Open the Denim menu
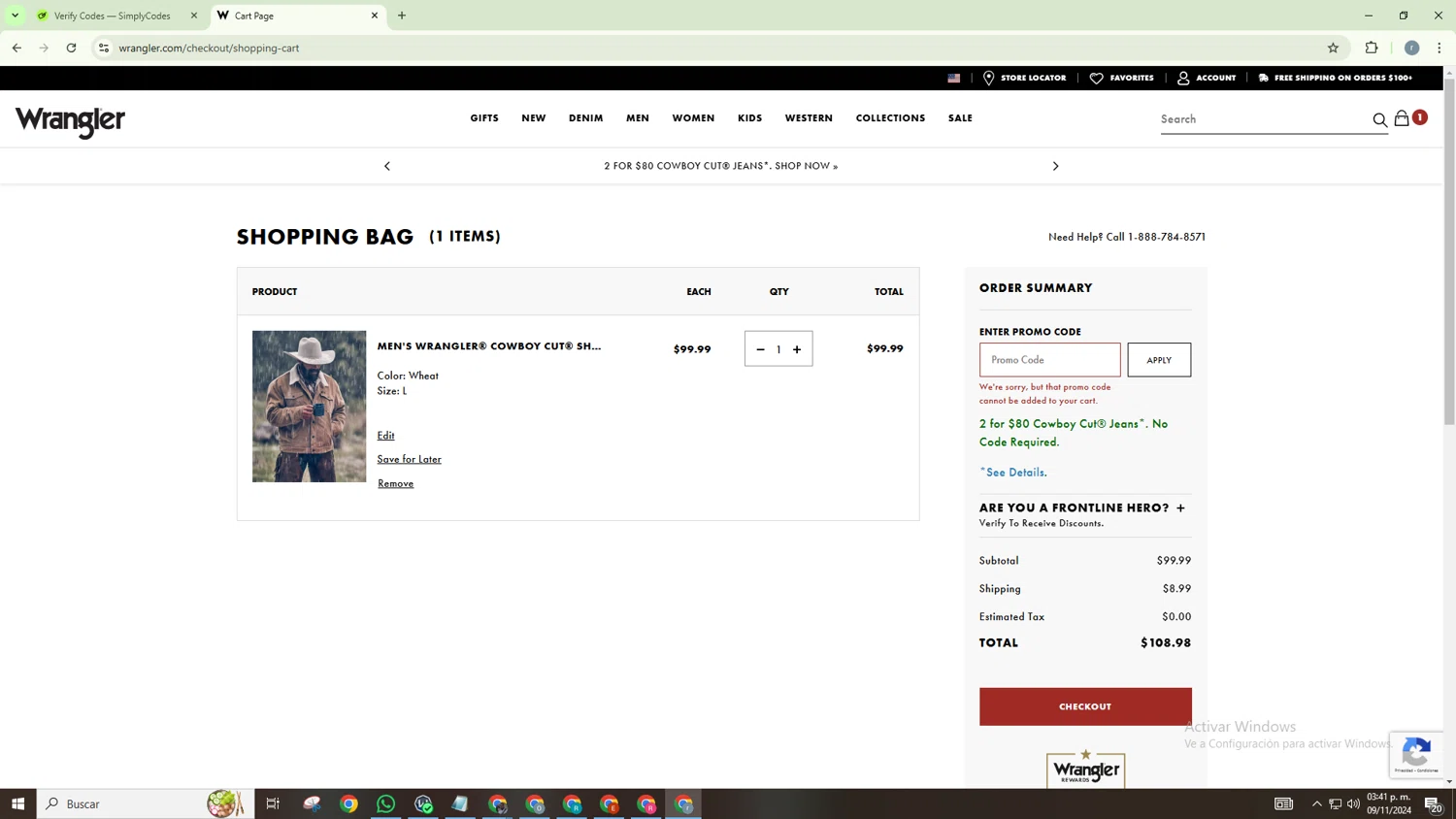 point(586,118)
